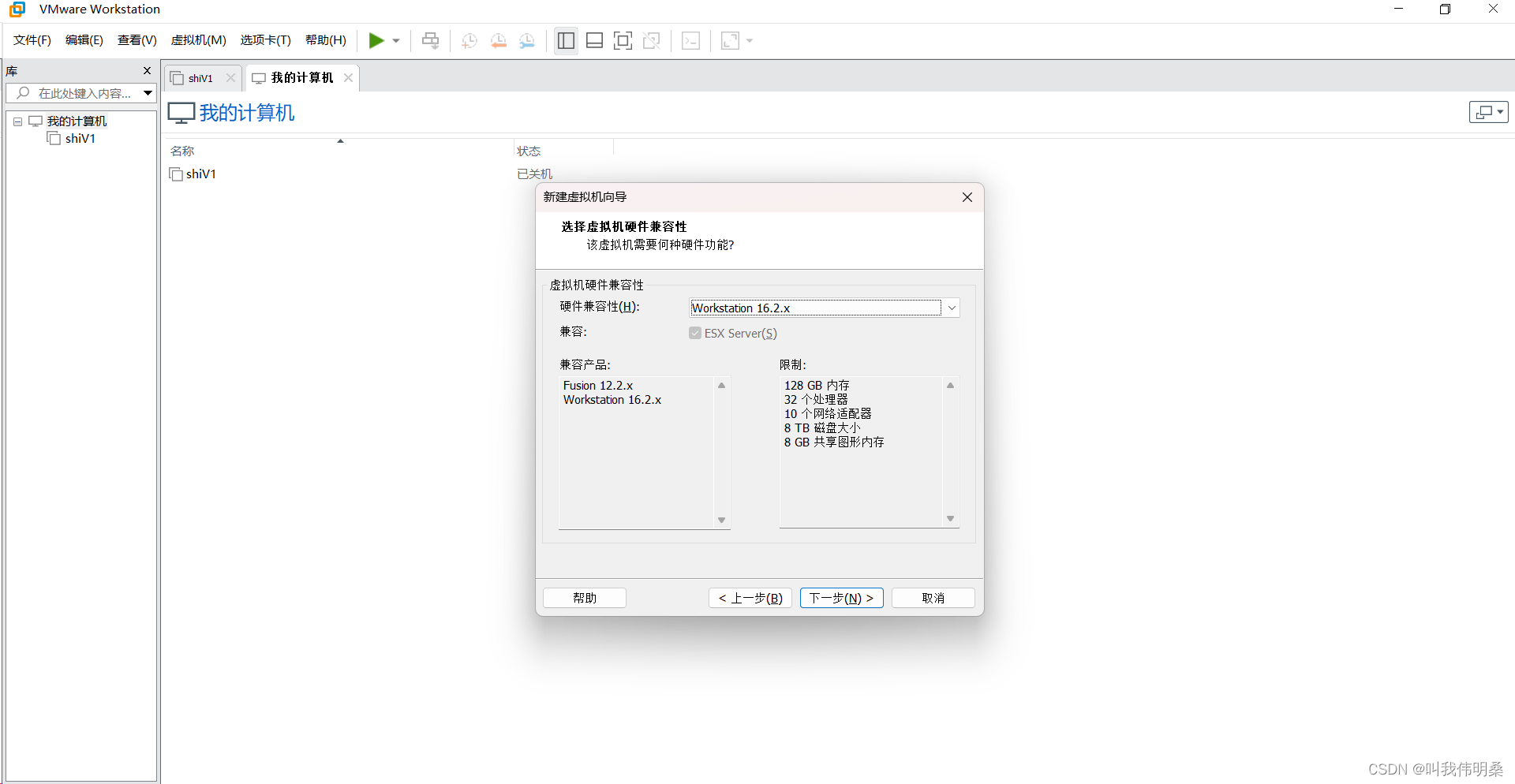The width and height of the screenshot is (1515, 784).
Task: Click the 已关机 status text
Action: [534, 174]
